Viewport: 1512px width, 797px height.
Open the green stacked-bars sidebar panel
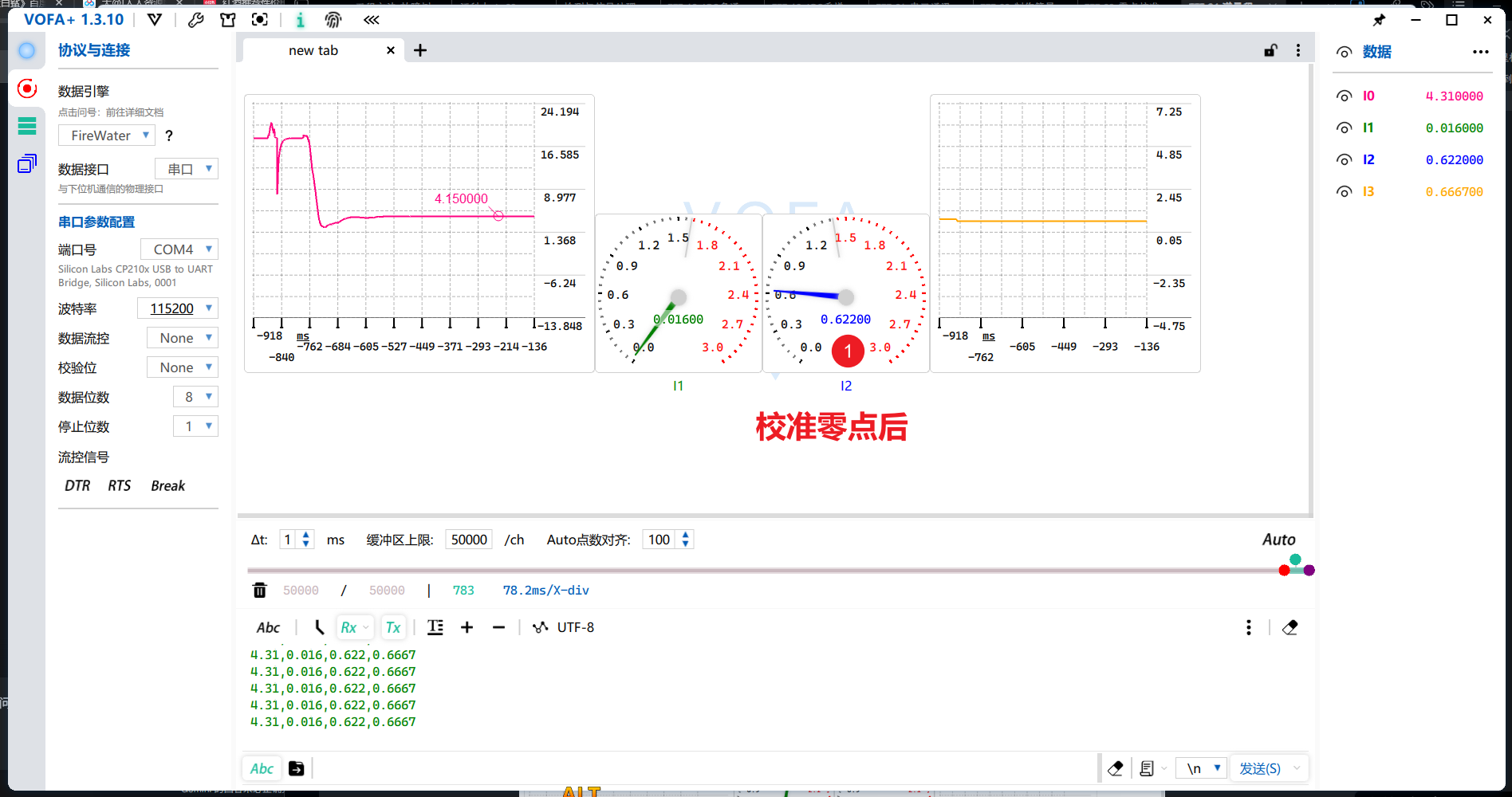click(x=27, y=126)
